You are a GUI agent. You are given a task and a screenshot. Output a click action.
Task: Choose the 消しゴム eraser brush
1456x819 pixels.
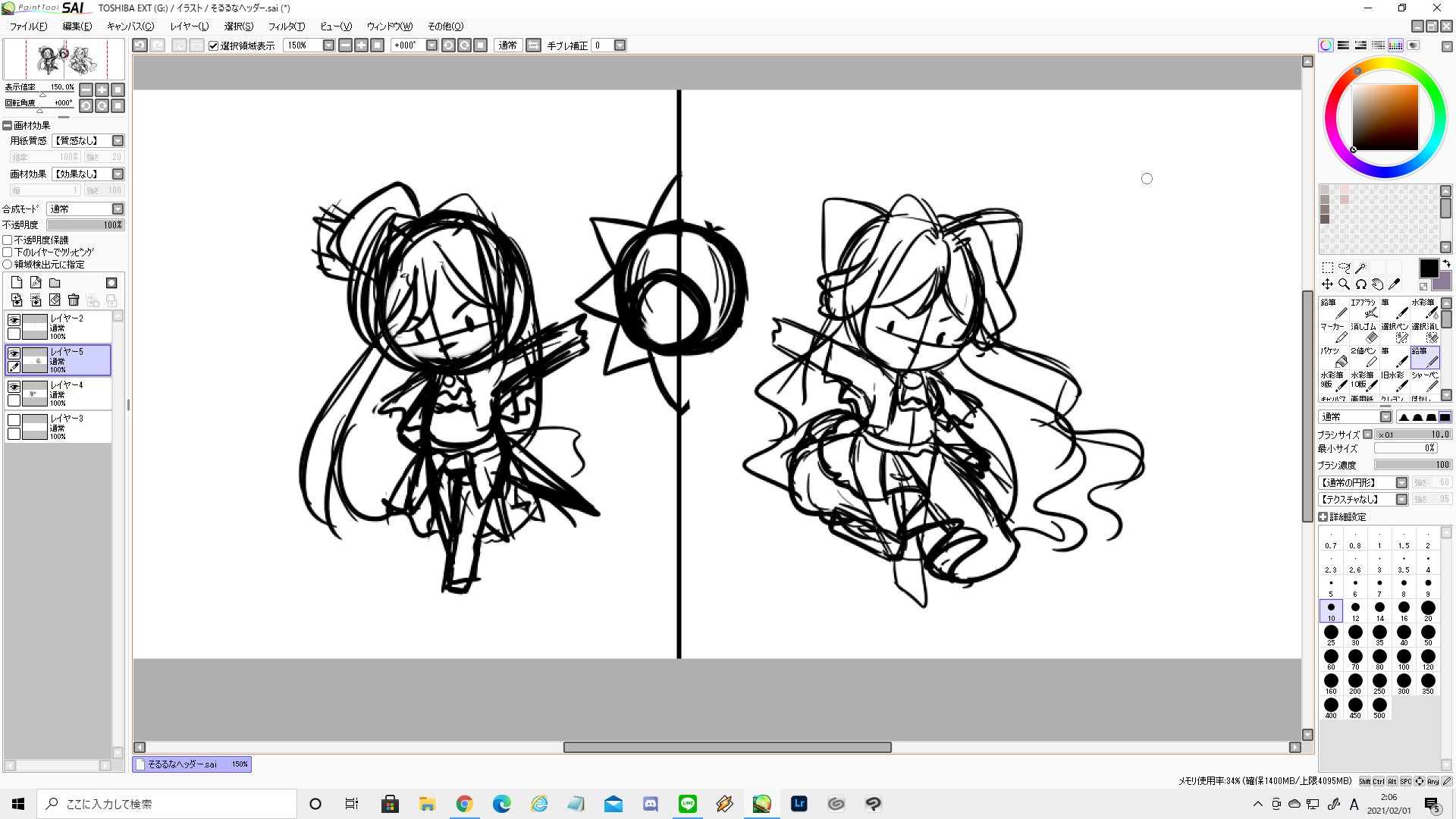click(1363, 332)
